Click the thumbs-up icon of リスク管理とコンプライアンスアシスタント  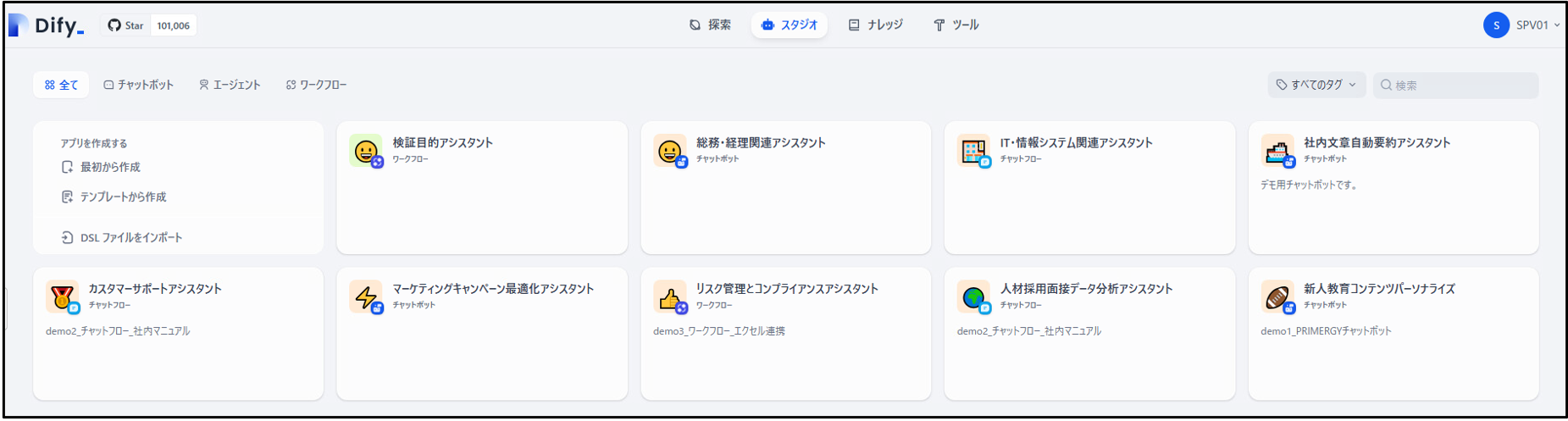(x=670, y=297)
